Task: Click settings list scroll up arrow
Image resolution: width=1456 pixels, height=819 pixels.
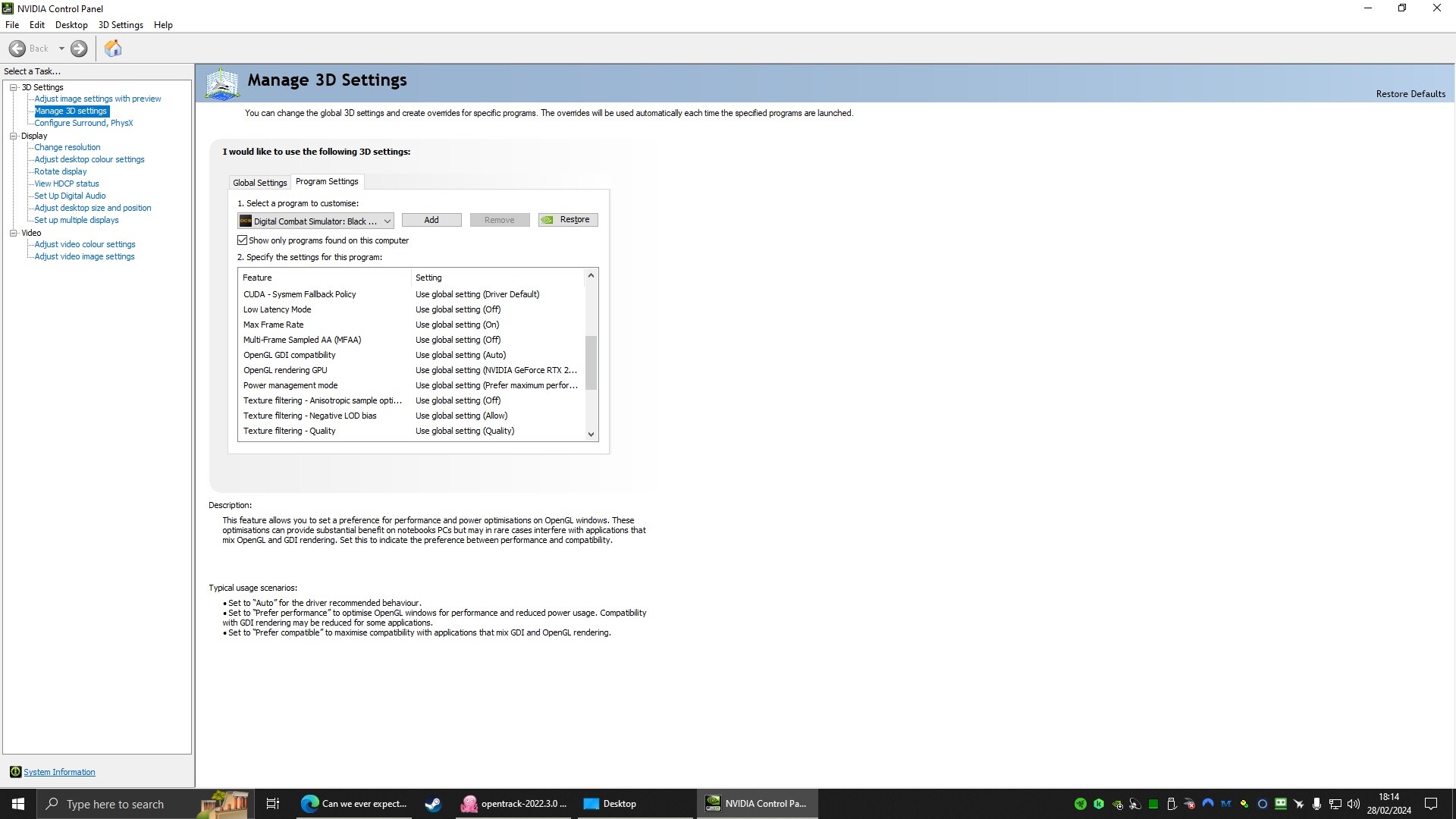Action: pyautogui.click(x=591, y=275)
